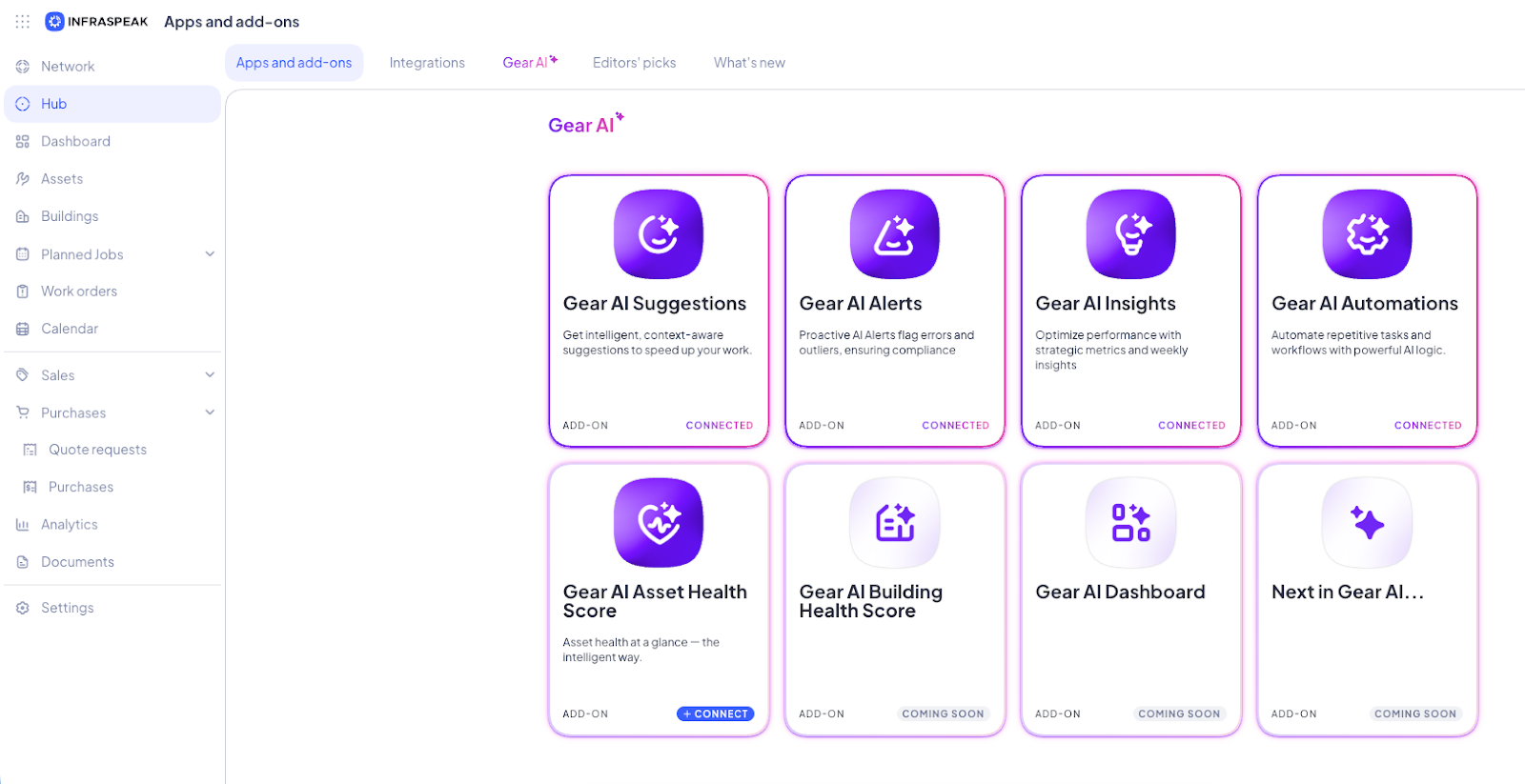Image resolution: width=1525 pixels, height=784 pixels.
Task: Click the Gear AI Building Health Score title
Action: point(871,601)
